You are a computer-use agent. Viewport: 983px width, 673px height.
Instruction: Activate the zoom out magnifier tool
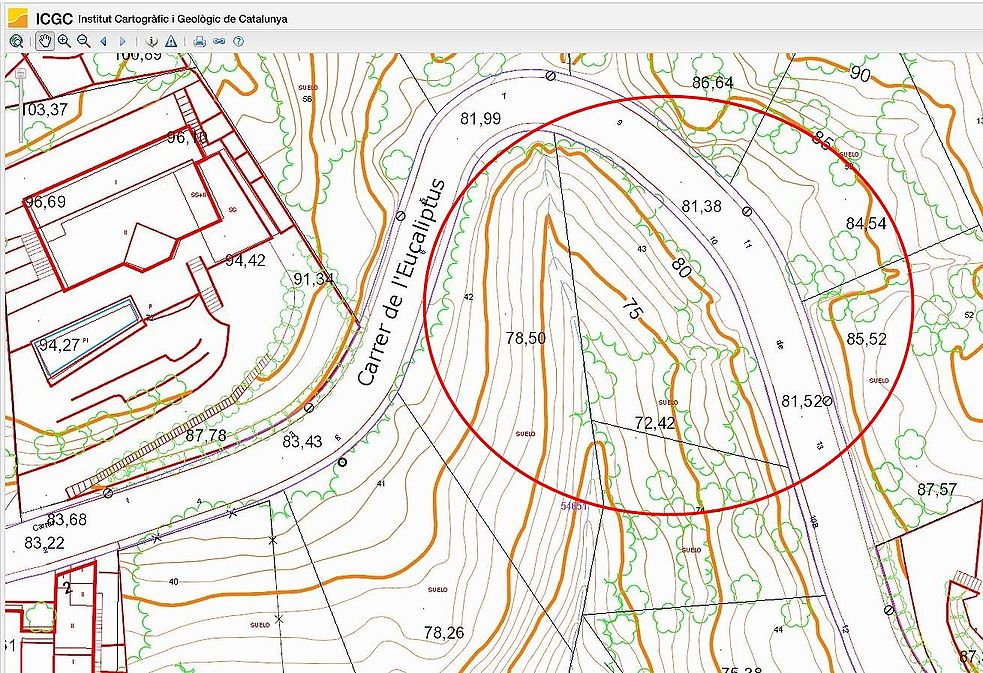(x=83, y=41)
